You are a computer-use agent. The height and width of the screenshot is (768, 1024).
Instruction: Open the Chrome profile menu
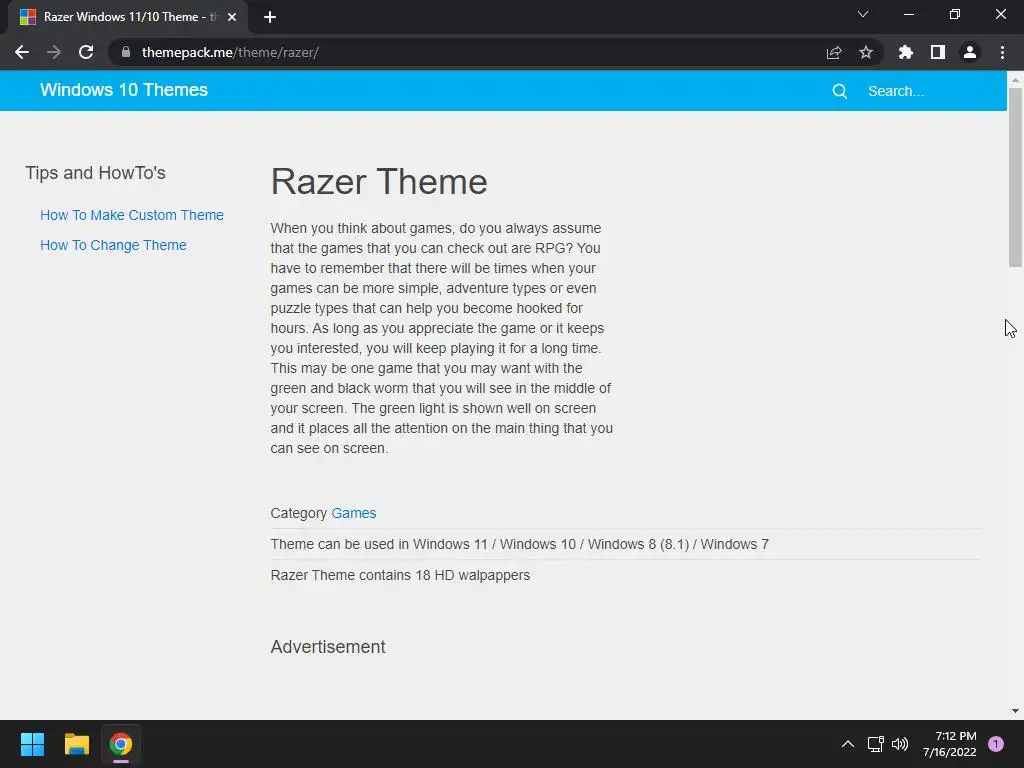point(970,52)
